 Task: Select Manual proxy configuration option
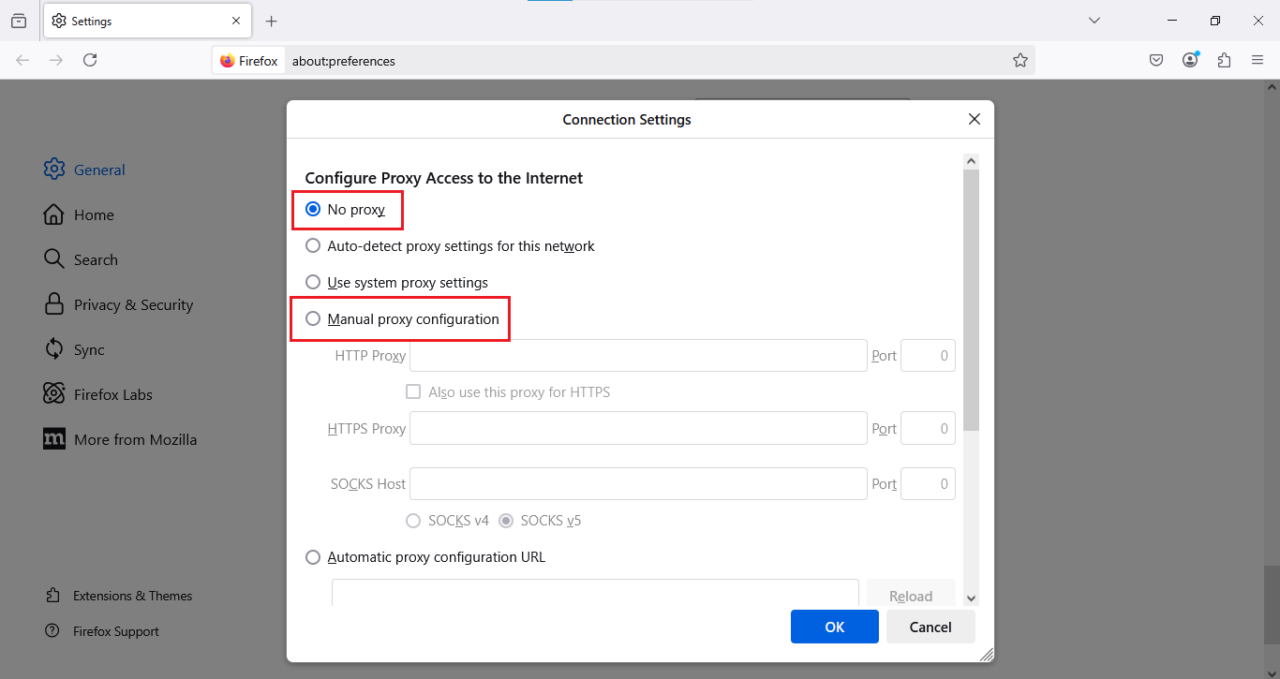coord(313,319)
